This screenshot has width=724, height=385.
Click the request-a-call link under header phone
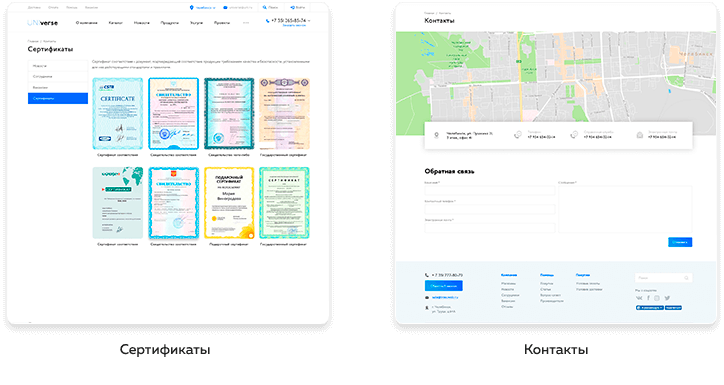pos(294,26)
